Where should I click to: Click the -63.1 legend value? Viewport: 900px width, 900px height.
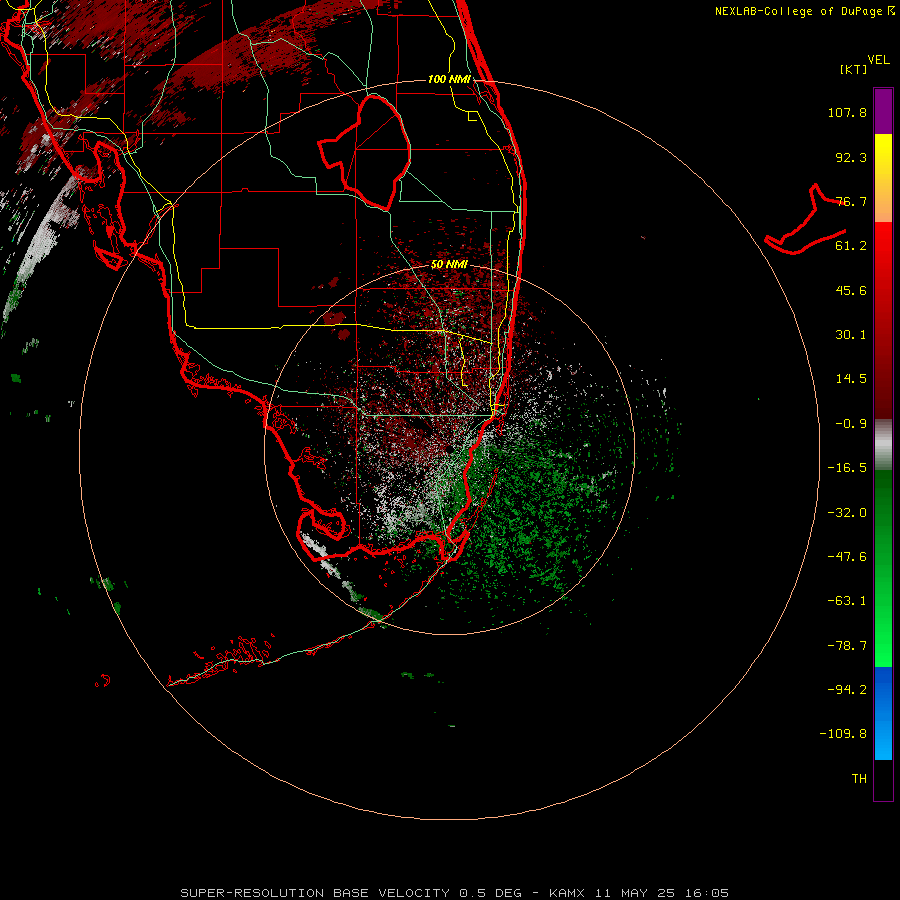[847, 601]
